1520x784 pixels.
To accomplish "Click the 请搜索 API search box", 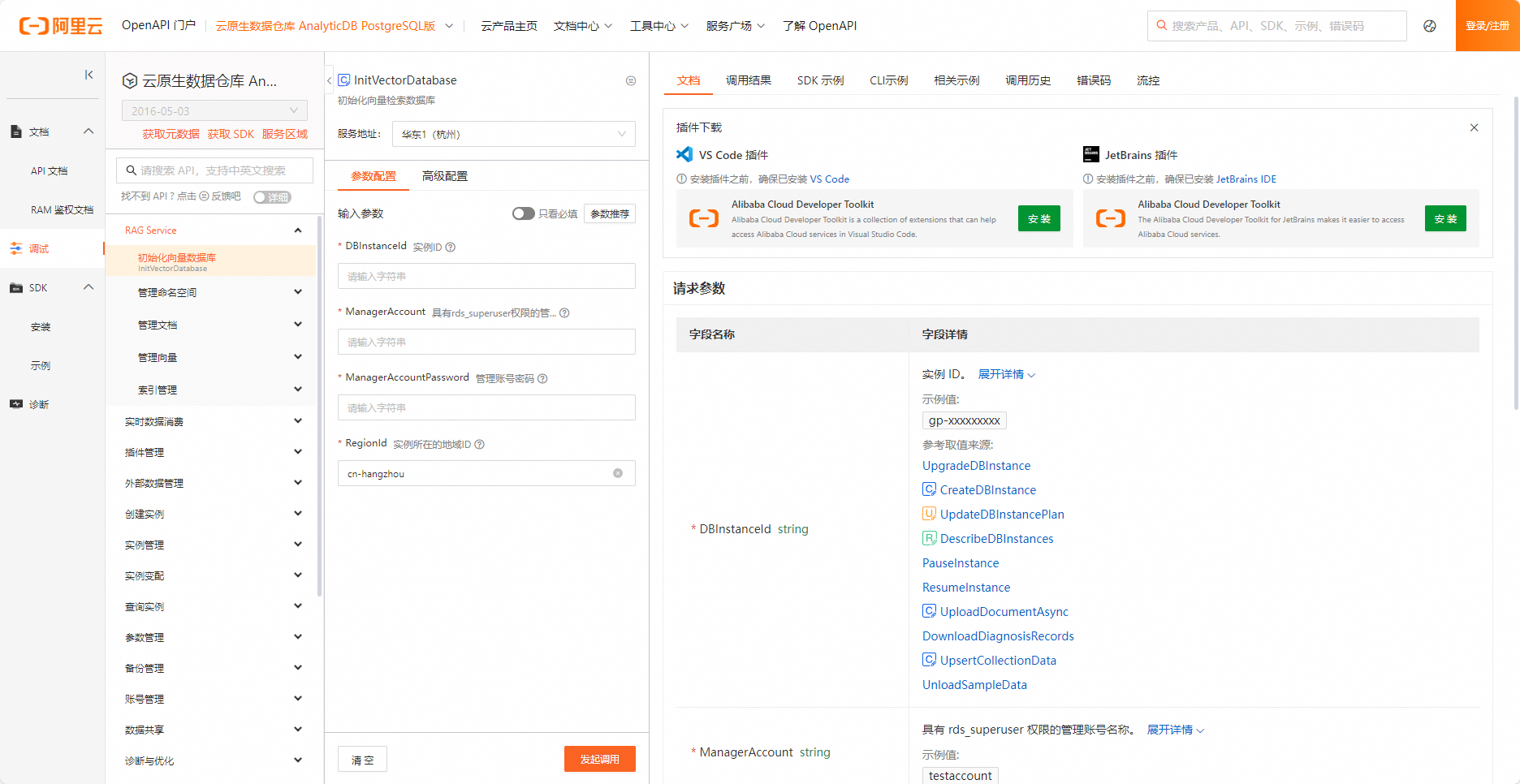I will [x=214, y=170].
